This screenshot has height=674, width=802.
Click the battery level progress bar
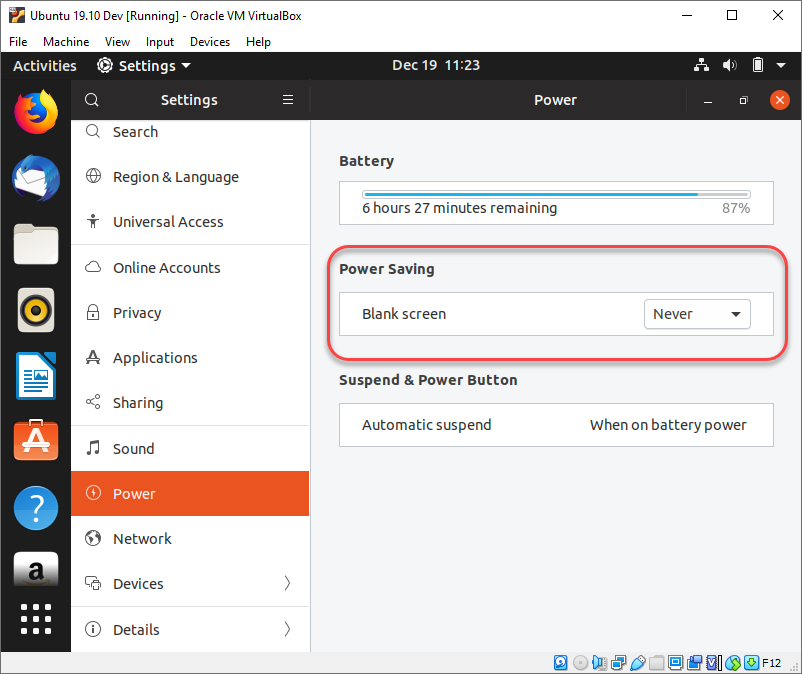(x=556, y=194)
